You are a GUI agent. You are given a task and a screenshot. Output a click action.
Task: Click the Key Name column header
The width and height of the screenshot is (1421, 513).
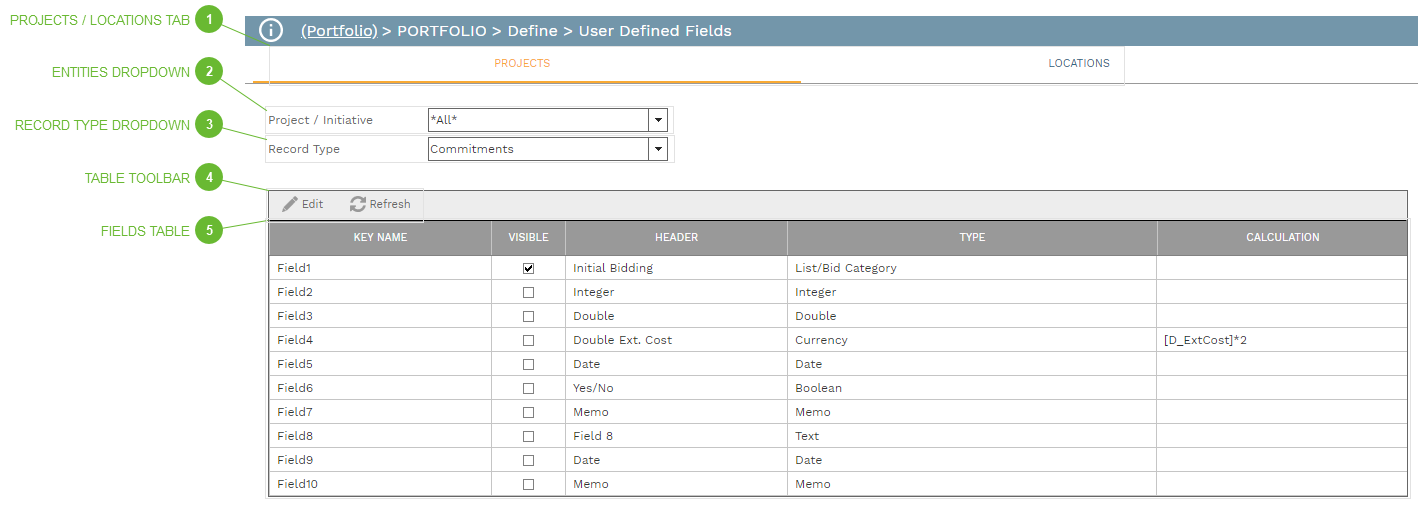380,238
